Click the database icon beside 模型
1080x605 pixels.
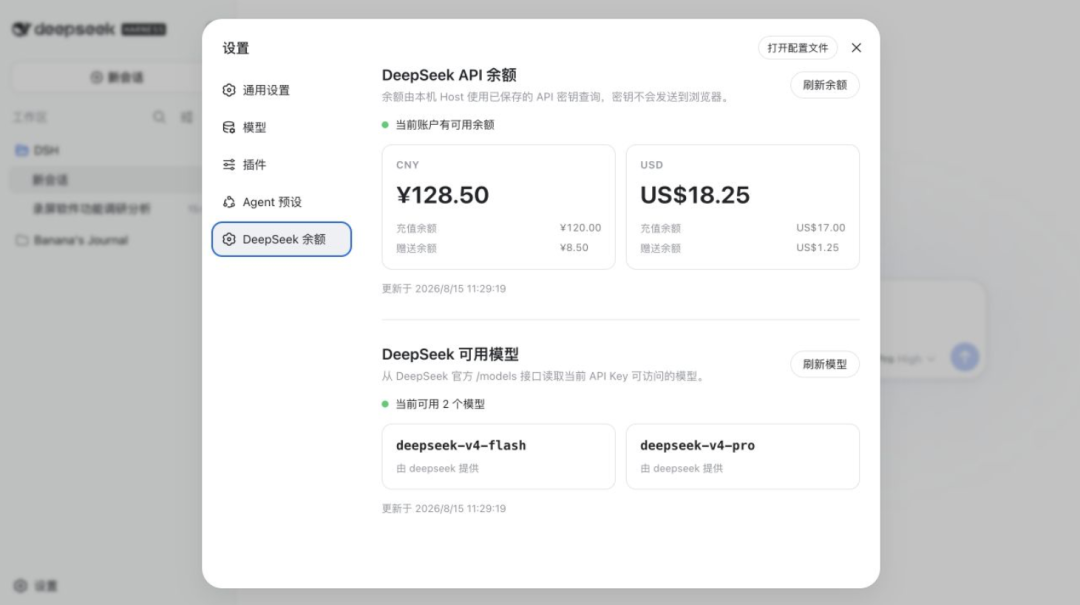tap(229, 127)
